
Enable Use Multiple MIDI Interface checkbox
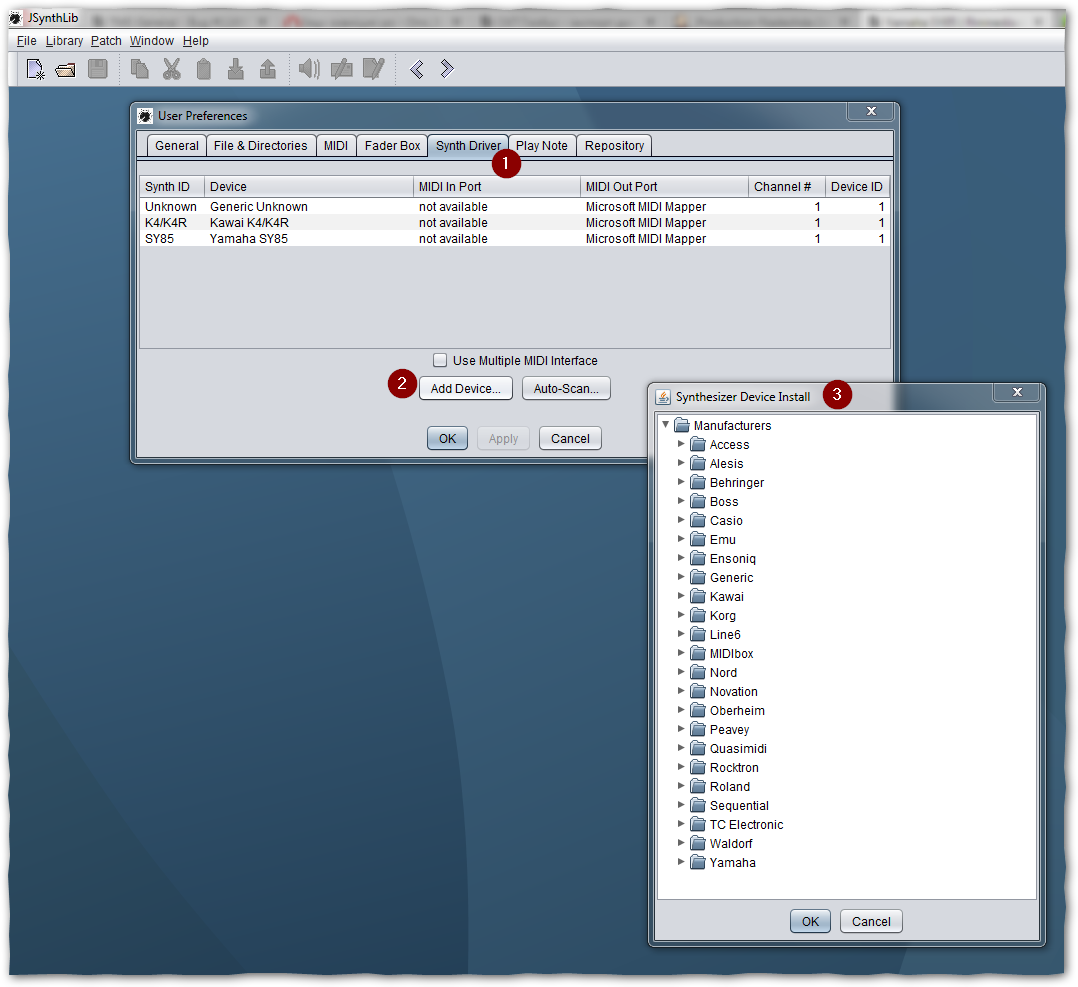click(440, 360)
